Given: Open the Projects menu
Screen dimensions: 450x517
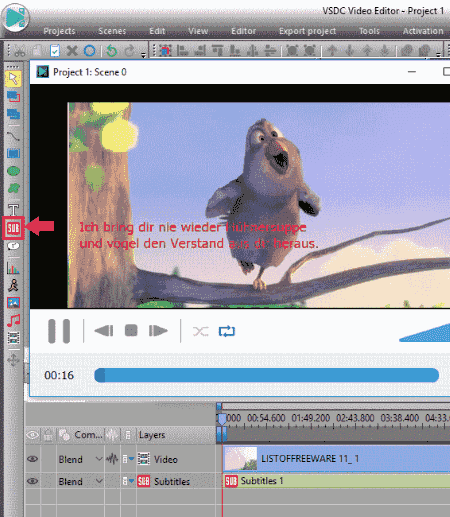Looking at the screenshot, I should (59, 31).
